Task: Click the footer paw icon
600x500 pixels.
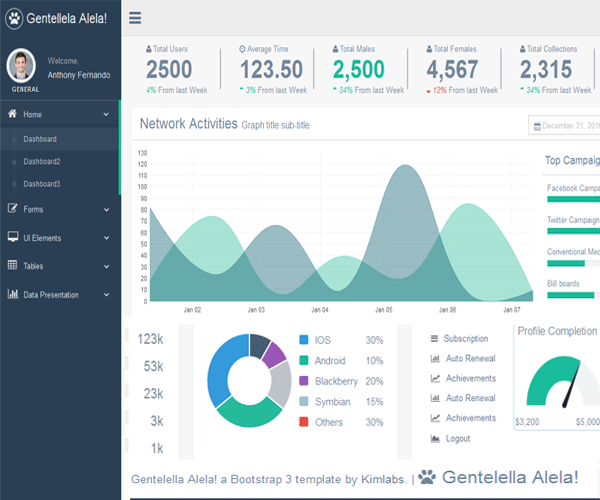Action: point(427,477)
